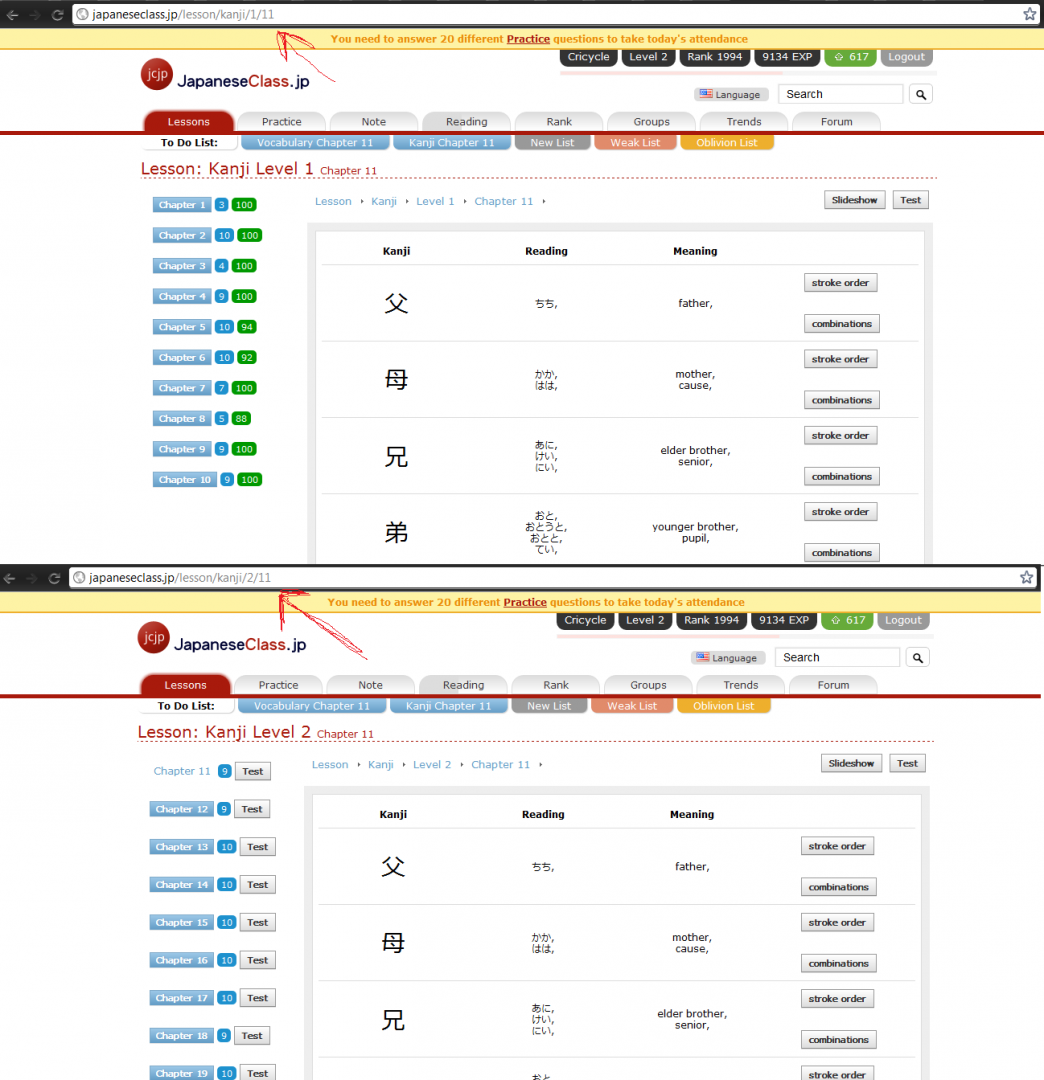The height and width of the screenshot is (1080, 1044).
Task: Reload the page with the refresh icon
Action: pos(57,15)
